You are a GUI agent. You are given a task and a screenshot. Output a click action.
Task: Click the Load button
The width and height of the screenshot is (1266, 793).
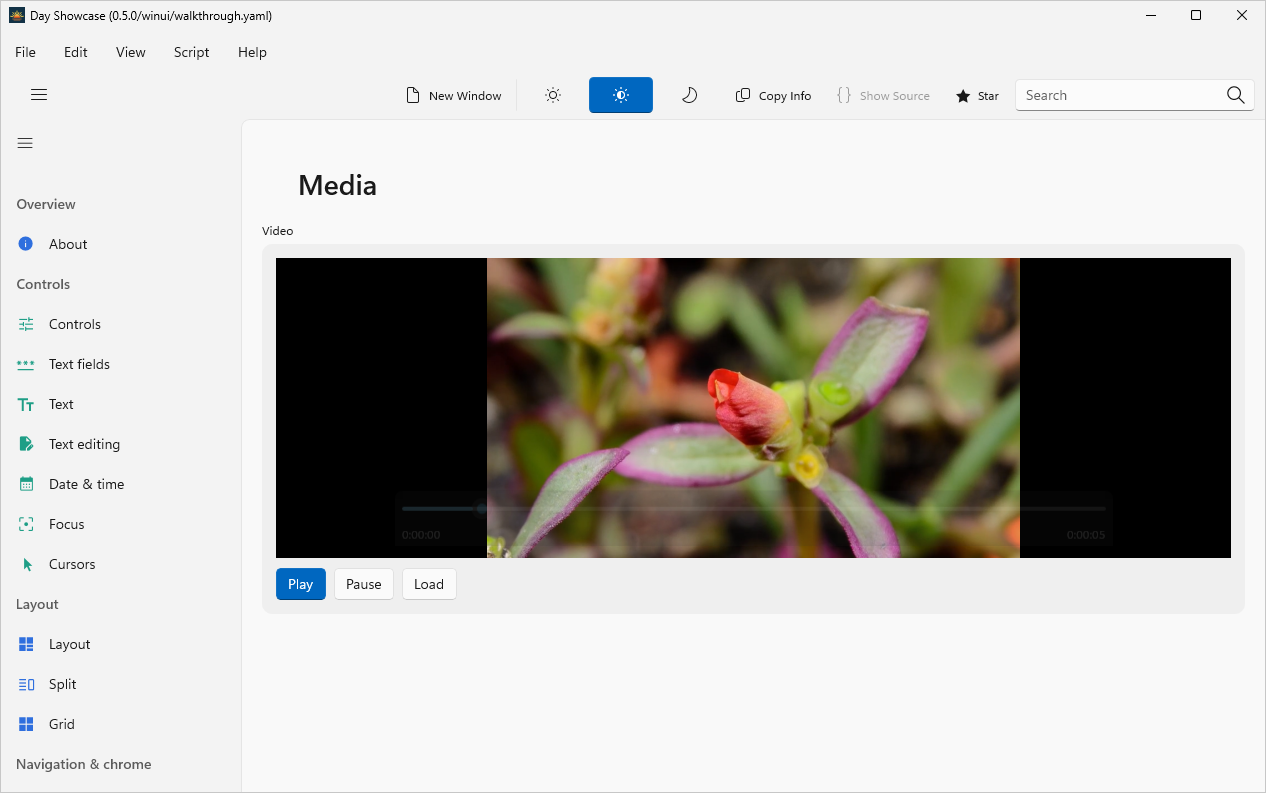coord(429,584)
